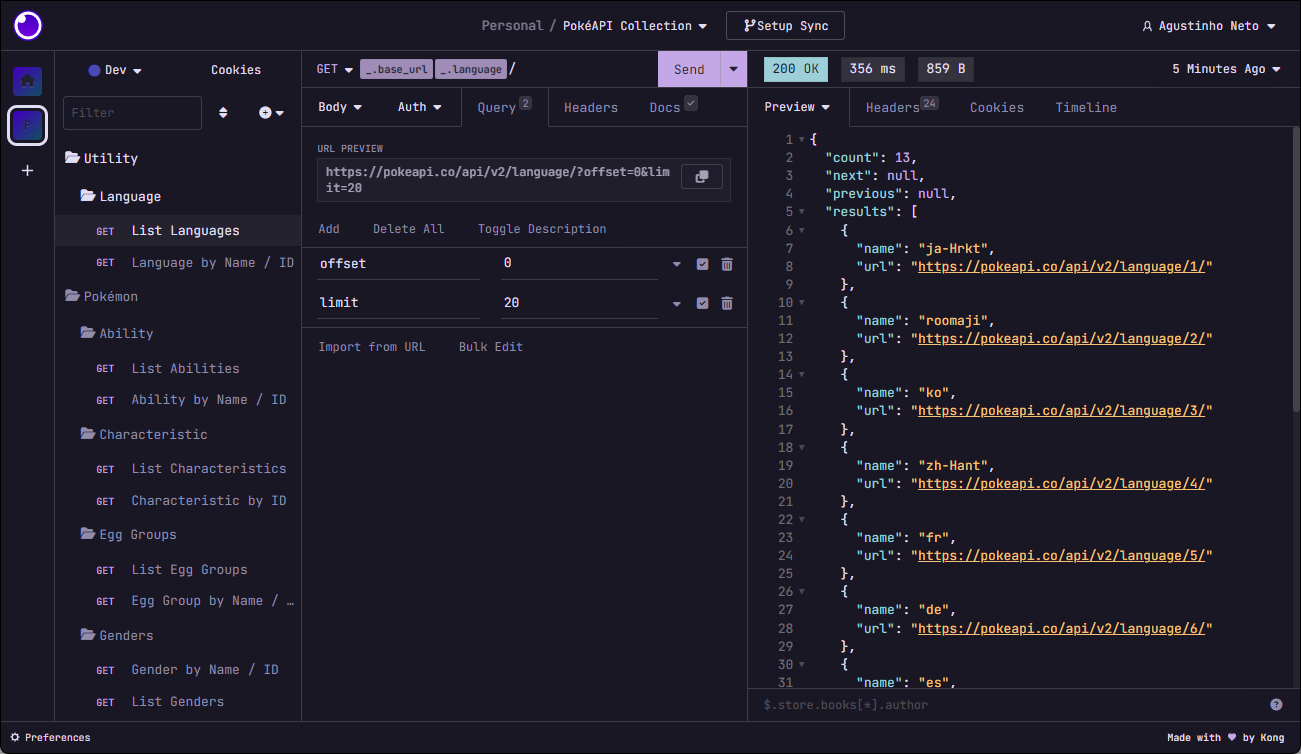Send the request
The image size is (1301, 754).
pyautogui.click(x=689, y=69)
